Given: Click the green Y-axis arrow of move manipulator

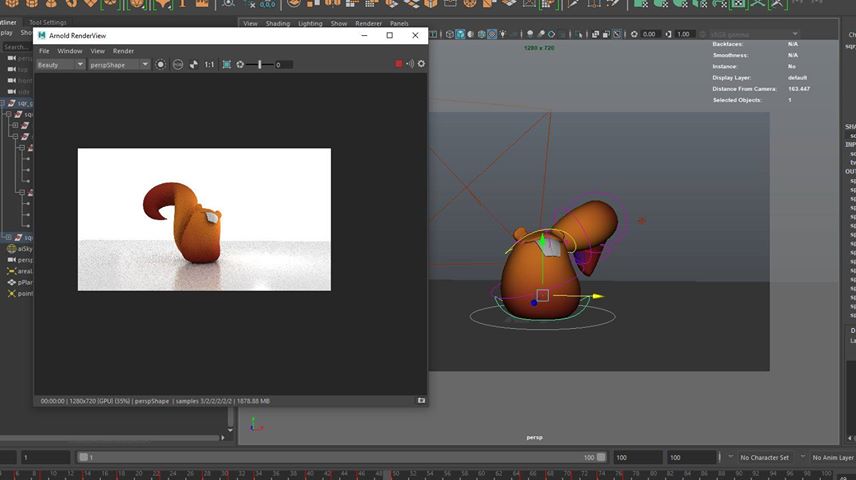Looking at the screenshot, I should (542, 239).
